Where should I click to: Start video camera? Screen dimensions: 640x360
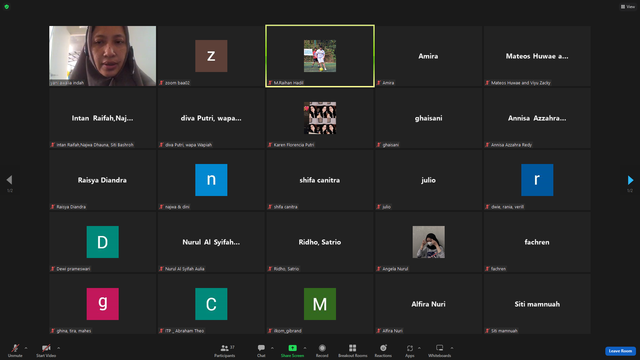pyautogui.click(x=46, y=350)
